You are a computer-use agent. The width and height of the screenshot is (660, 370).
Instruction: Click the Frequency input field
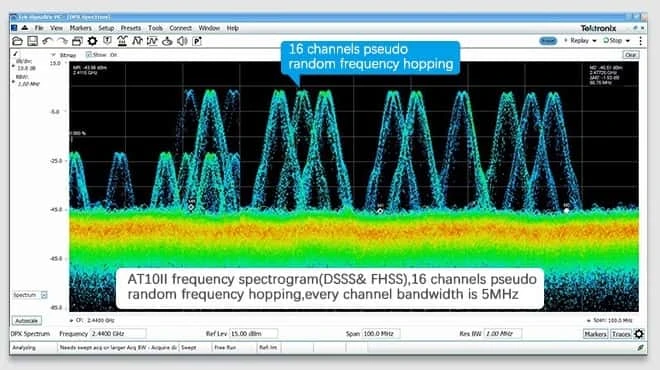(118, 334)
